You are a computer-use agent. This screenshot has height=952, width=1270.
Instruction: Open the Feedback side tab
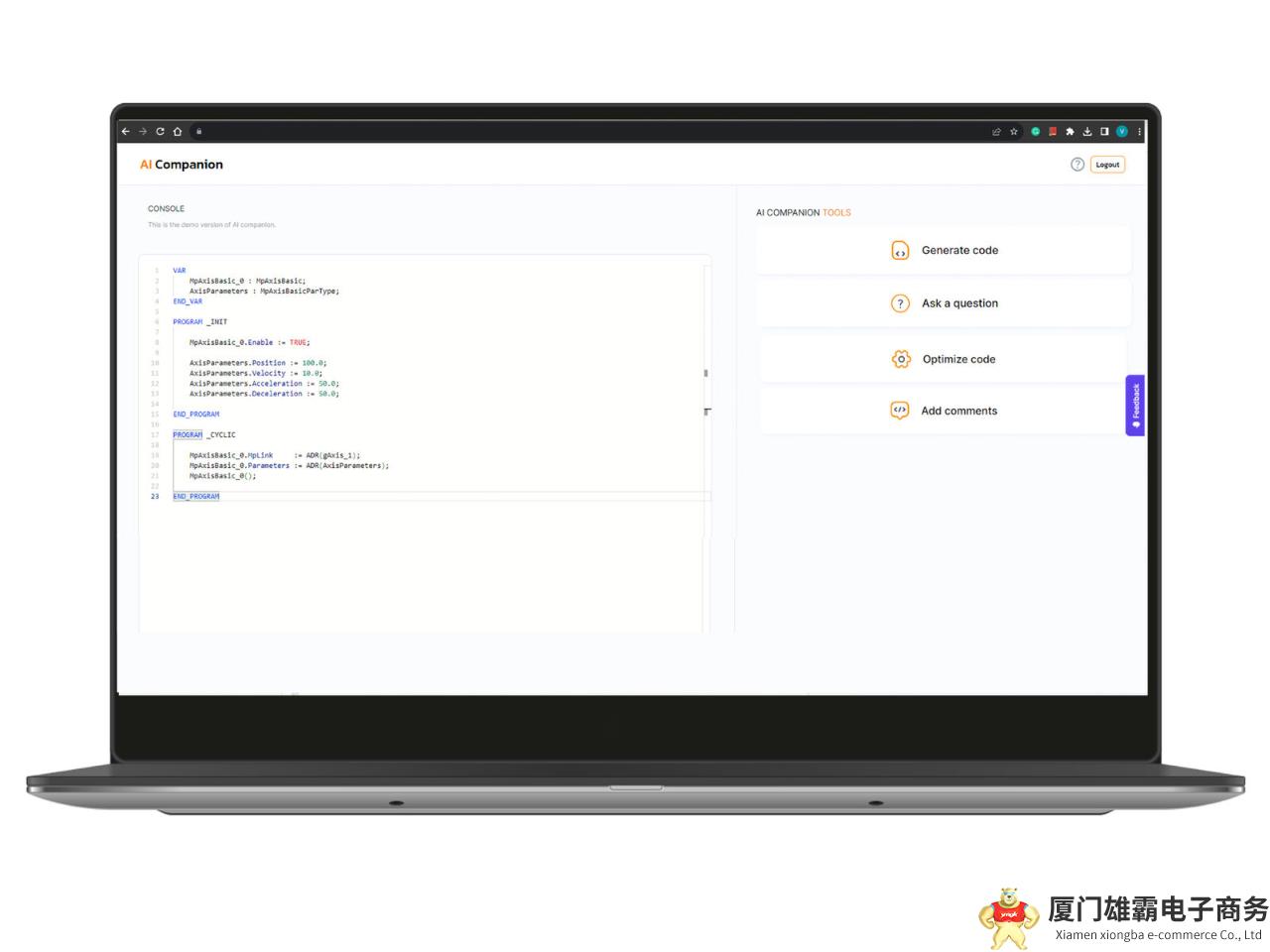[1135, 406]
